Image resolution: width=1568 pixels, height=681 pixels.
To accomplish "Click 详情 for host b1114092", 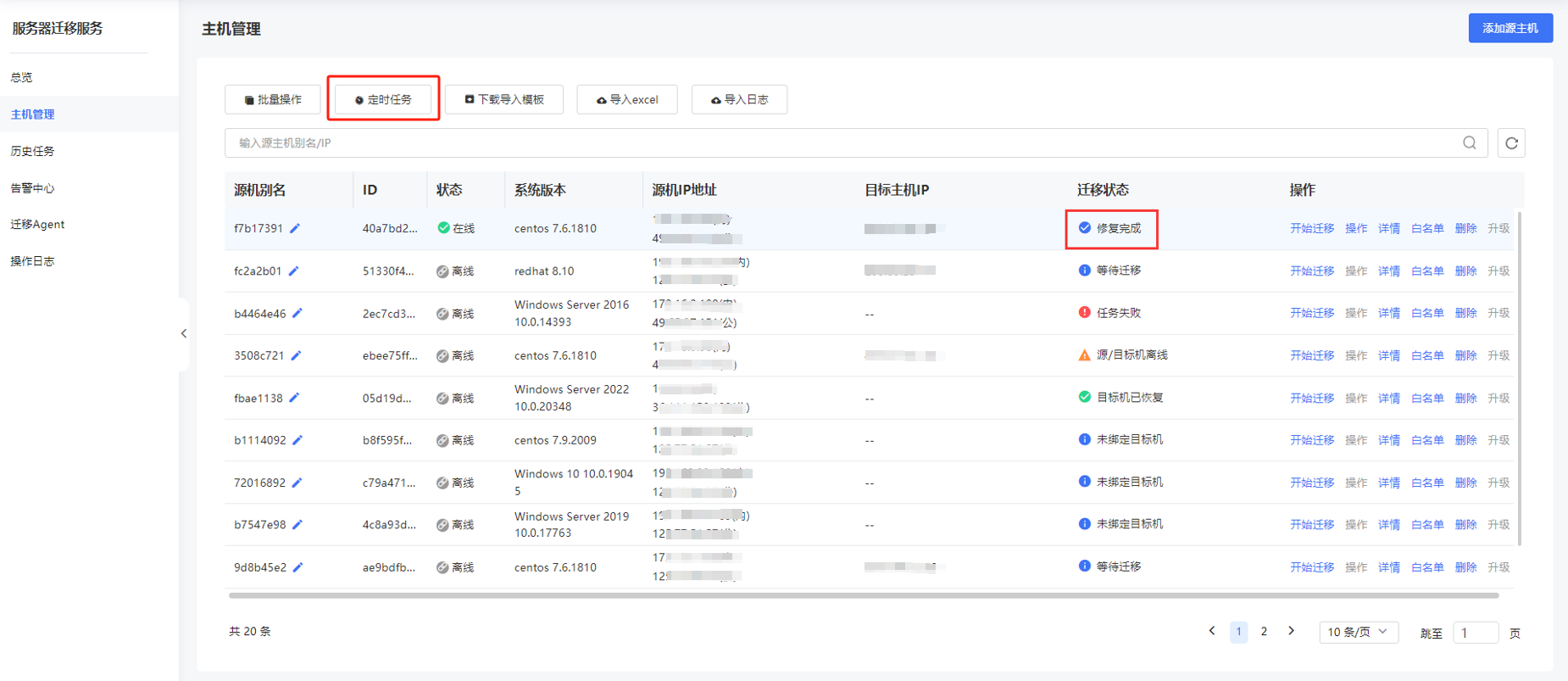I will [1389, 440].
